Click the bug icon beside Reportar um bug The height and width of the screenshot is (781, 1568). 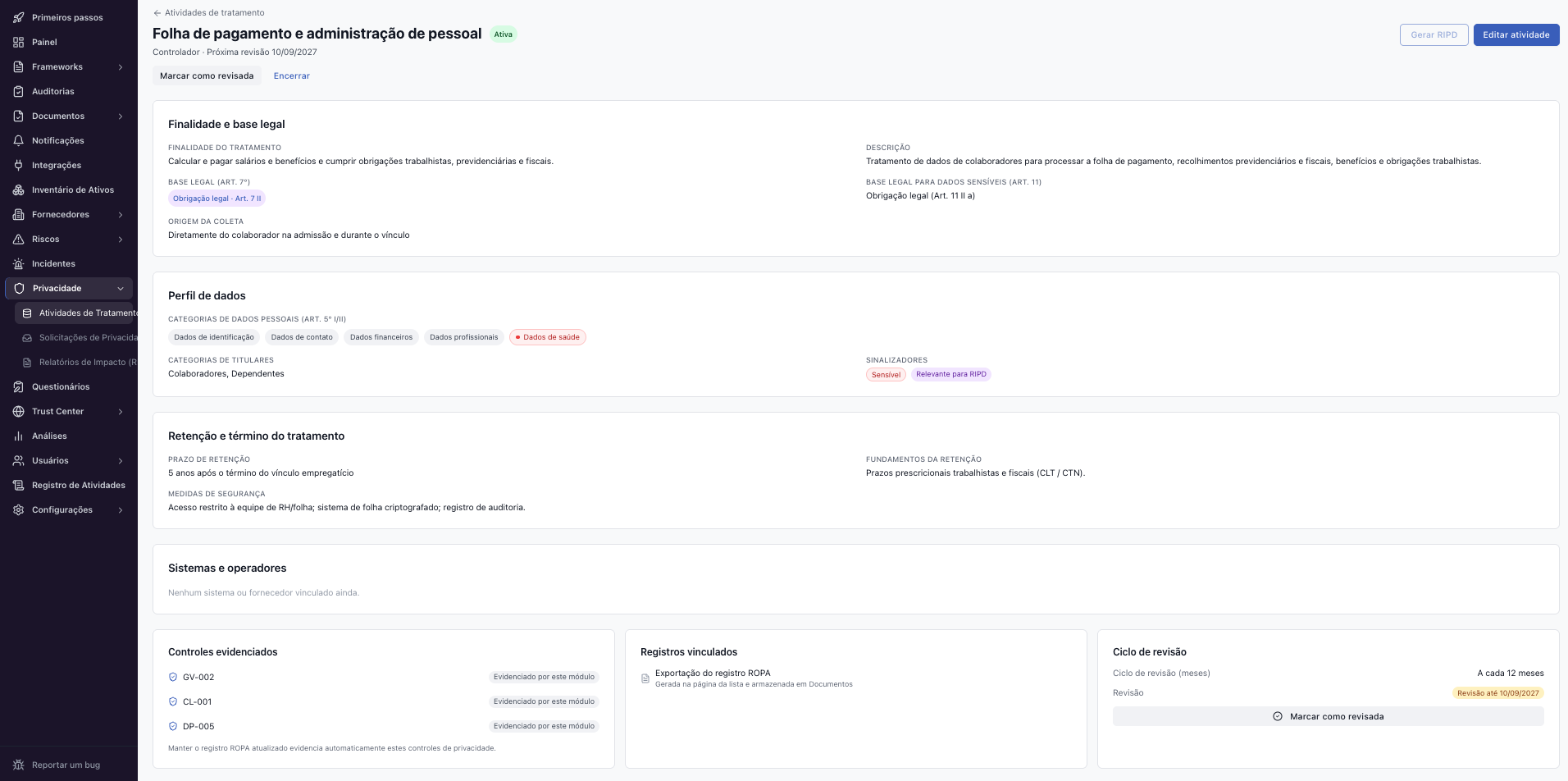(x=19, y=765)
